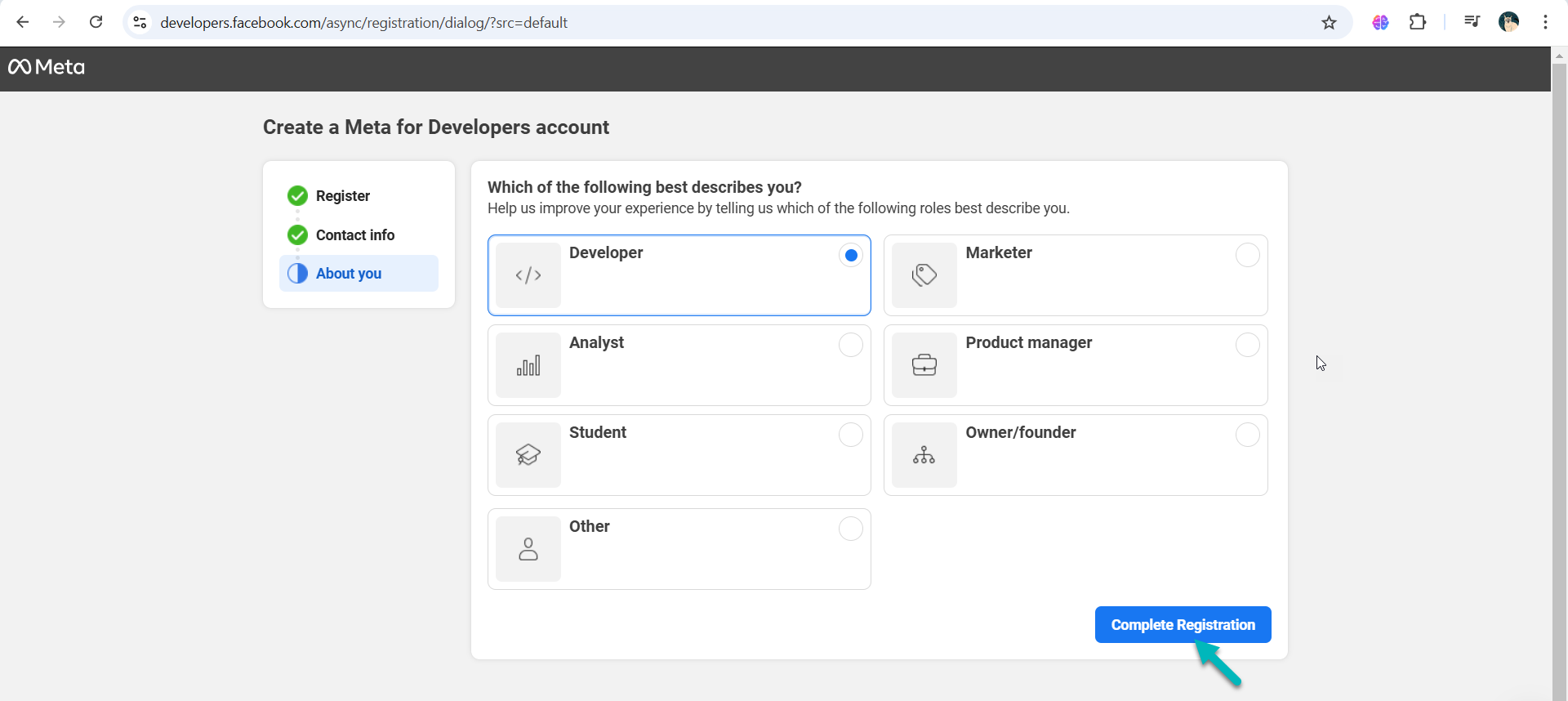Screen dimensions: 1568x701
Task: Choose the Analyst radio button
Action: point(851,345)
